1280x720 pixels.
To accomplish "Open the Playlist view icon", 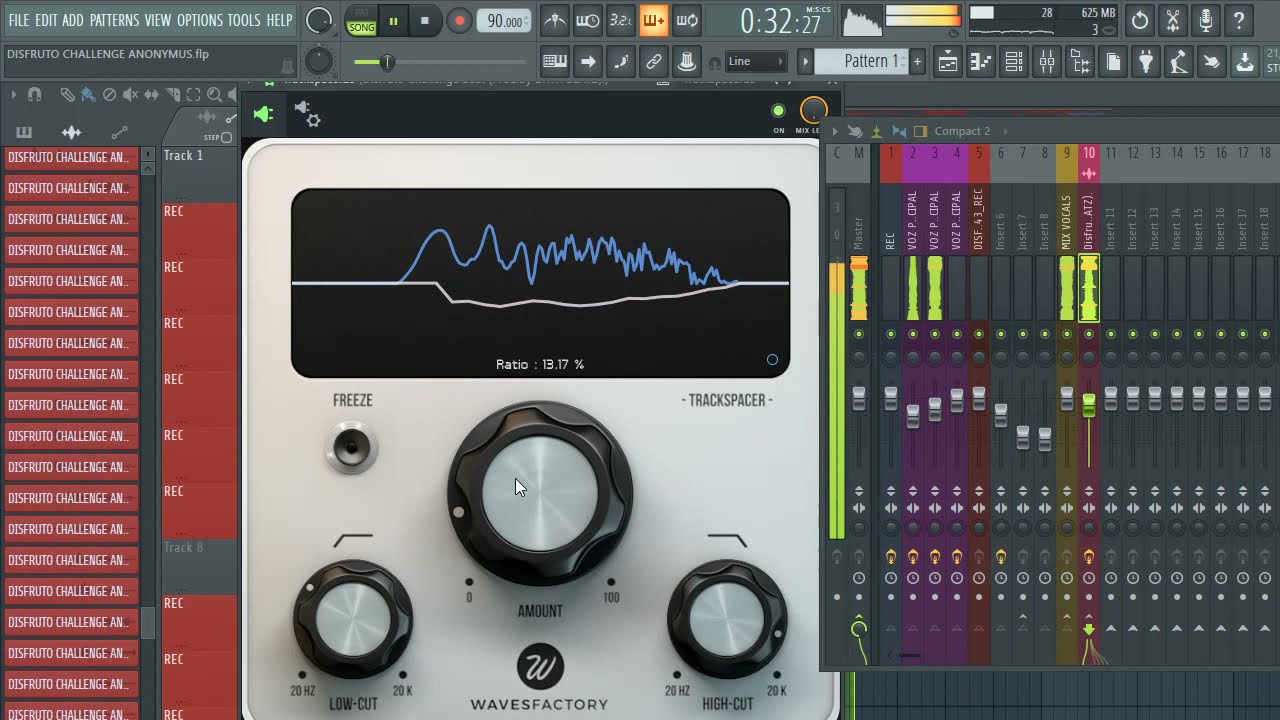I will point(947,62).
